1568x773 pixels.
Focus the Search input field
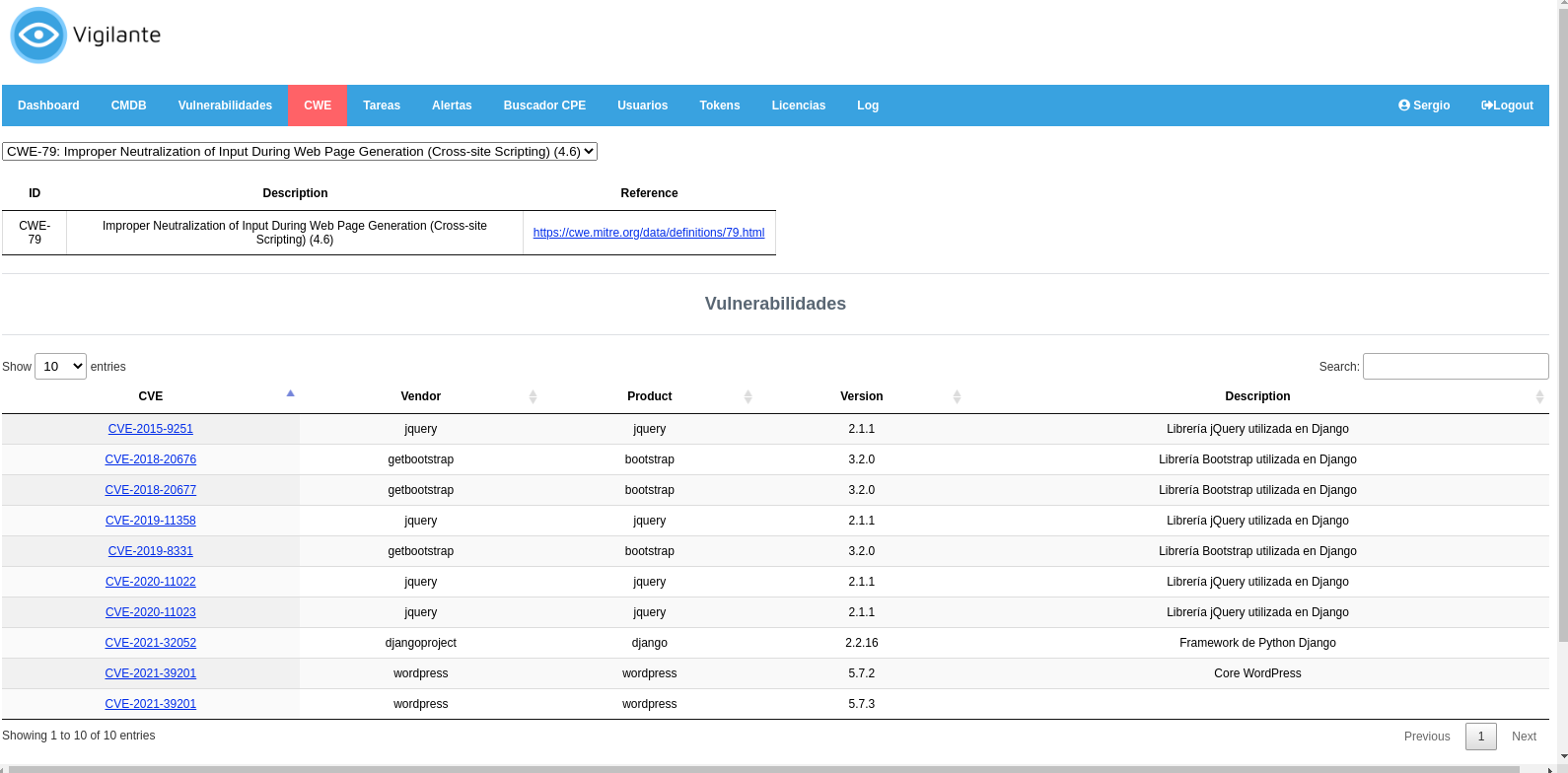1456,366
